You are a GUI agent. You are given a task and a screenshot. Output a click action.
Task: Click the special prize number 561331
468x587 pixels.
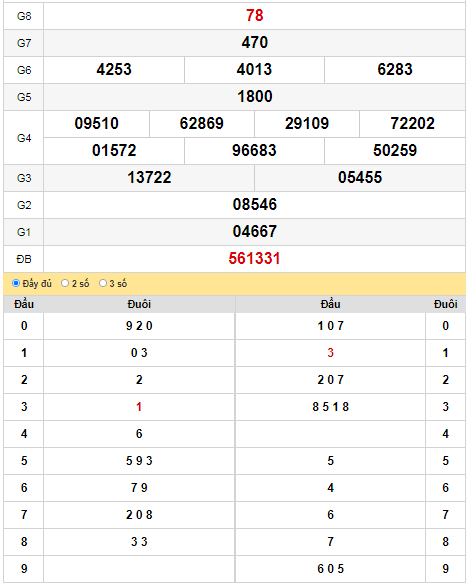point(254,259)
